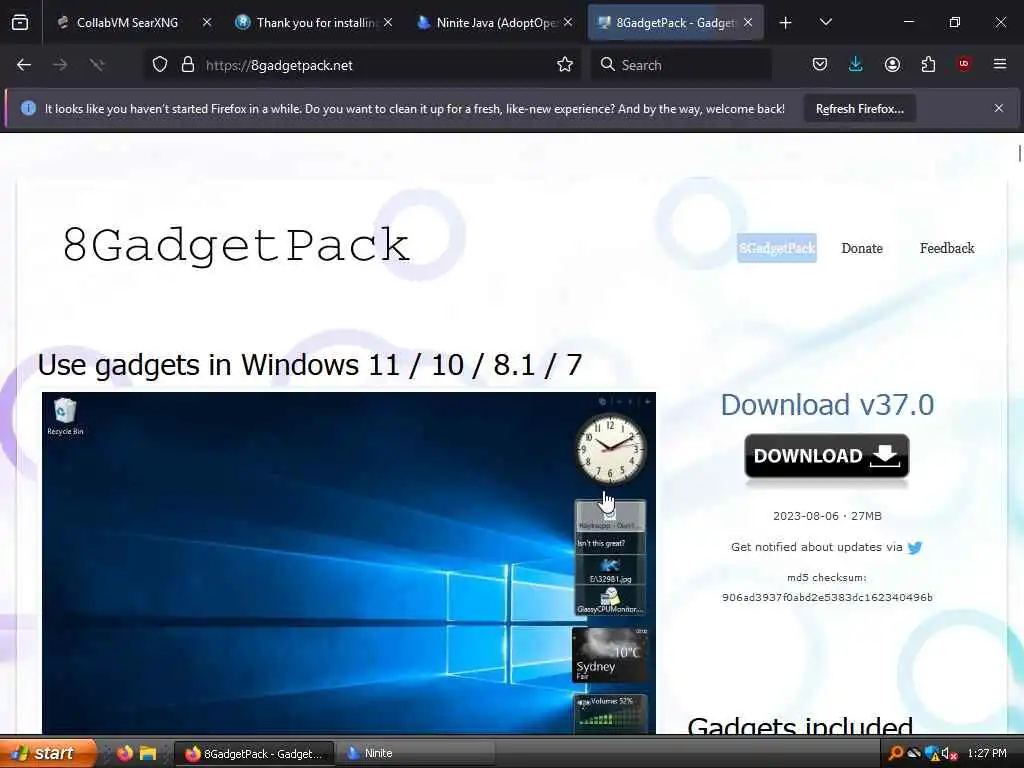This screenshot has width=1024, height=768.
Task: Open the Firefox account icon
Action: click(892, 65)
